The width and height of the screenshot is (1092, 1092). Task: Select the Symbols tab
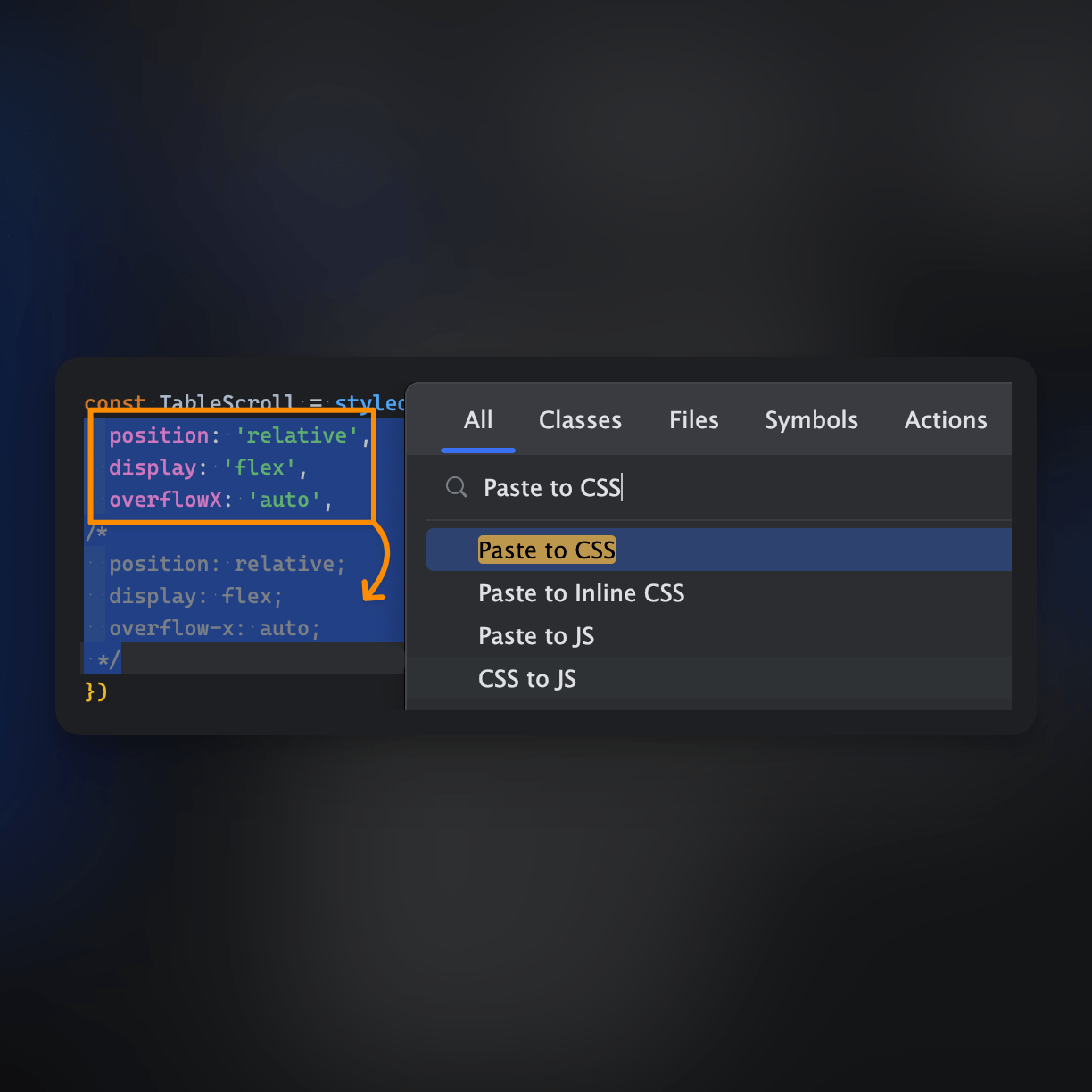[x=811, y=419]
